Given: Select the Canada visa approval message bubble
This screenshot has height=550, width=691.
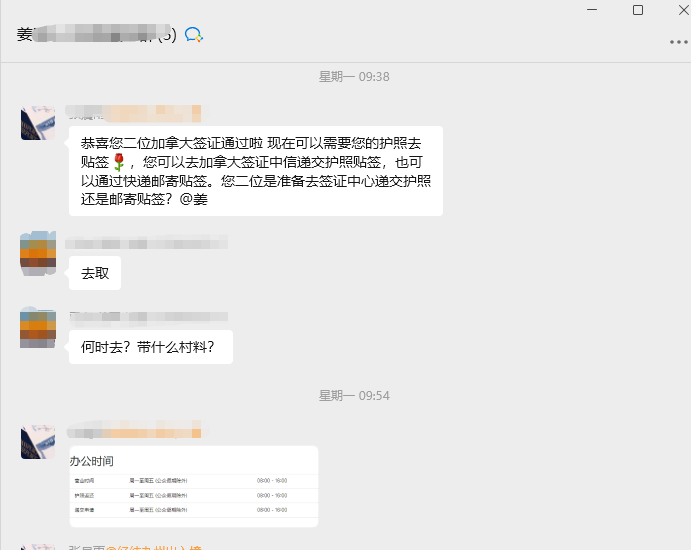Looking at the screenshot, I should pyautogui.click(x=256, y=171).
